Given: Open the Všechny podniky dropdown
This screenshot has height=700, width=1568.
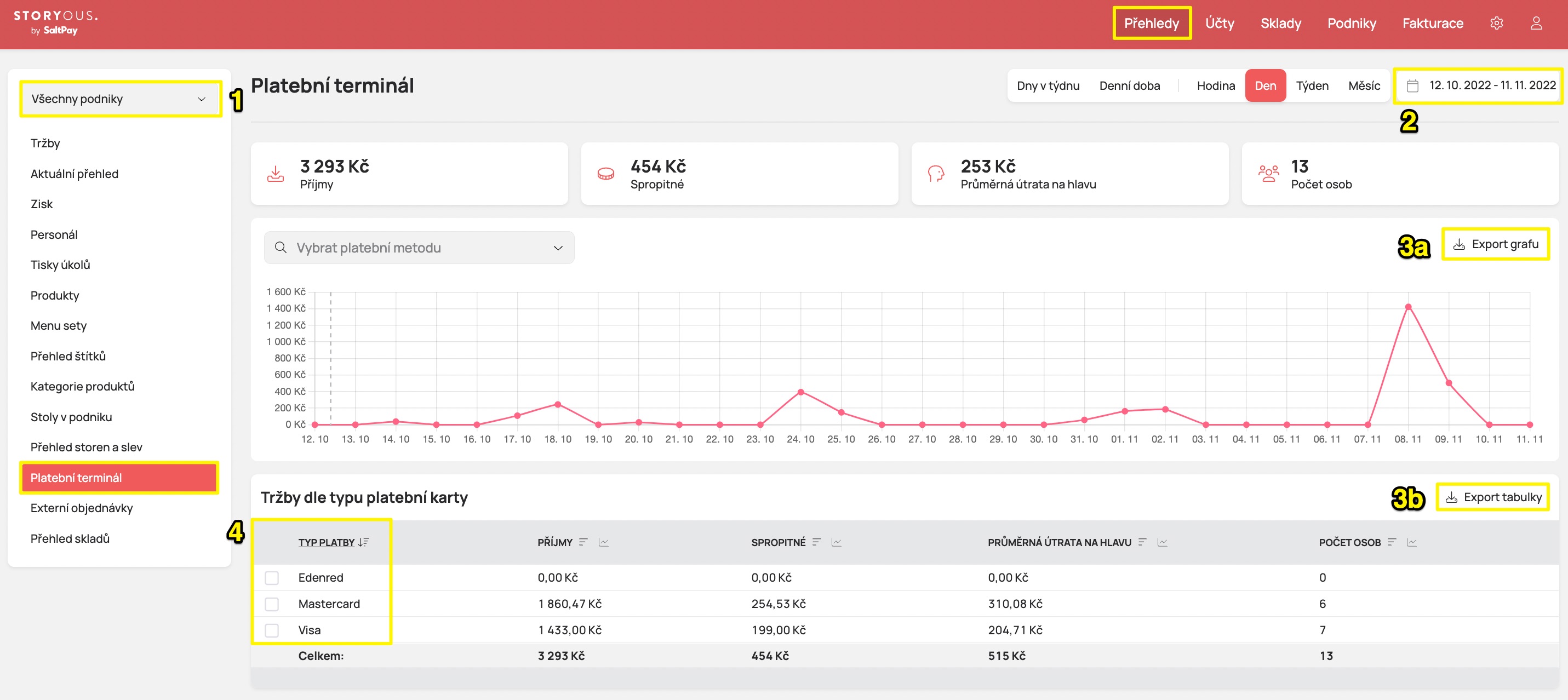Looking at the screenshot, I should [120, 99].
